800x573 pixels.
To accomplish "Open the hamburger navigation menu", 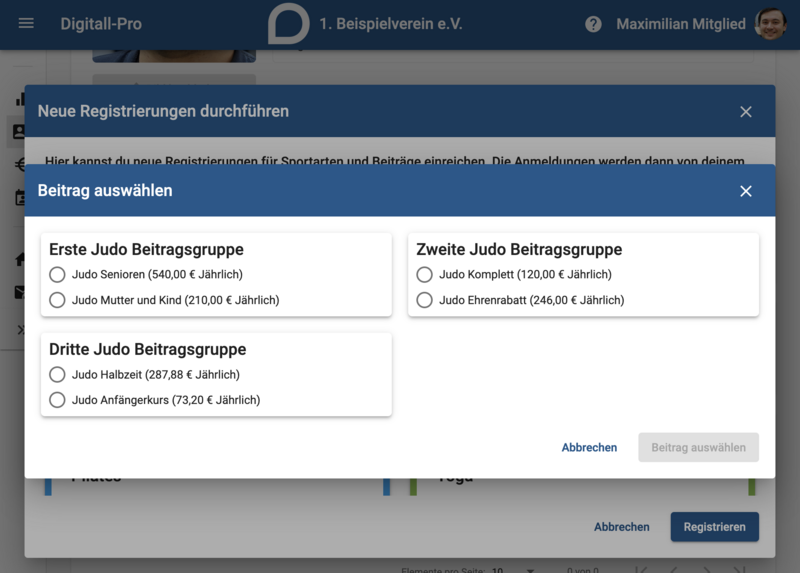I will (x=26, y=23).
